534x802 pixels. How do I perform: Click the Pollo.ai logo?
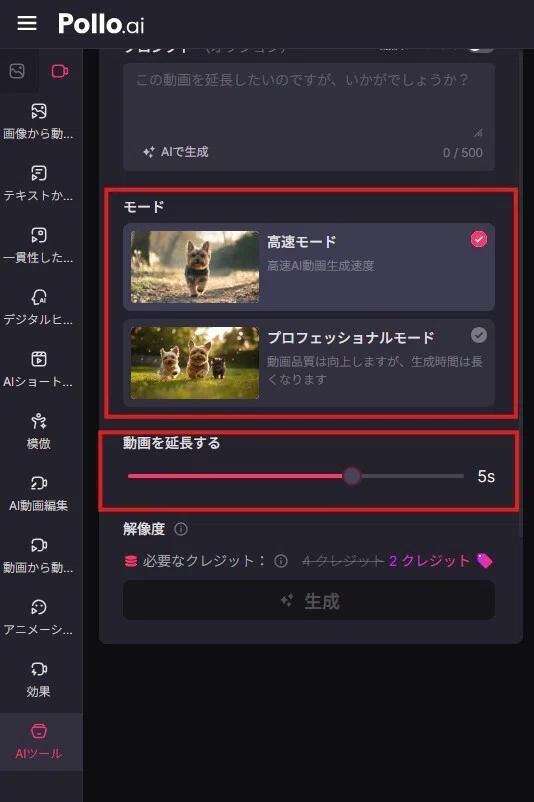click(x=101, y=24)
